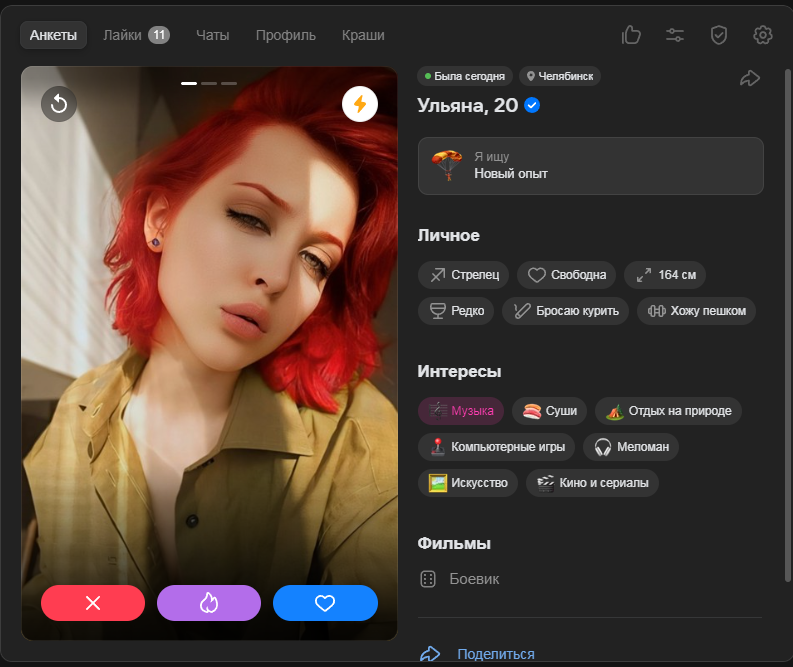The height and width of the screenshot is (667, 793).
Task: Select the Стрелец zodiac tag
Action: click(x=463, y=275)
